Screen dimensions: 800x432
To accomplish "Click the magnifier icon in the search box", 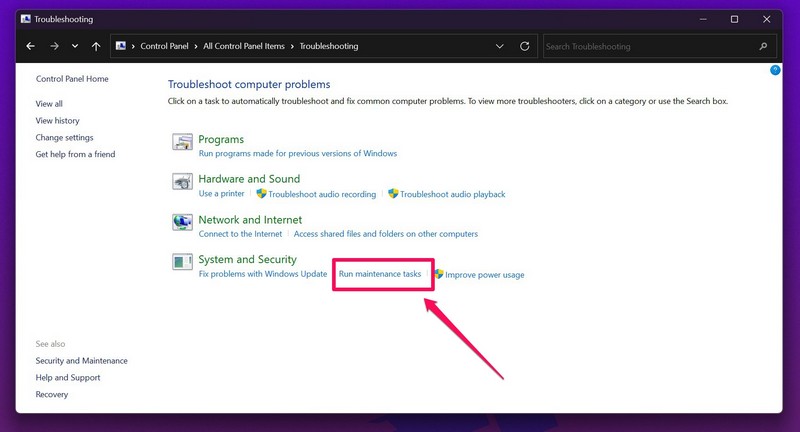I will tap(763, 46).
